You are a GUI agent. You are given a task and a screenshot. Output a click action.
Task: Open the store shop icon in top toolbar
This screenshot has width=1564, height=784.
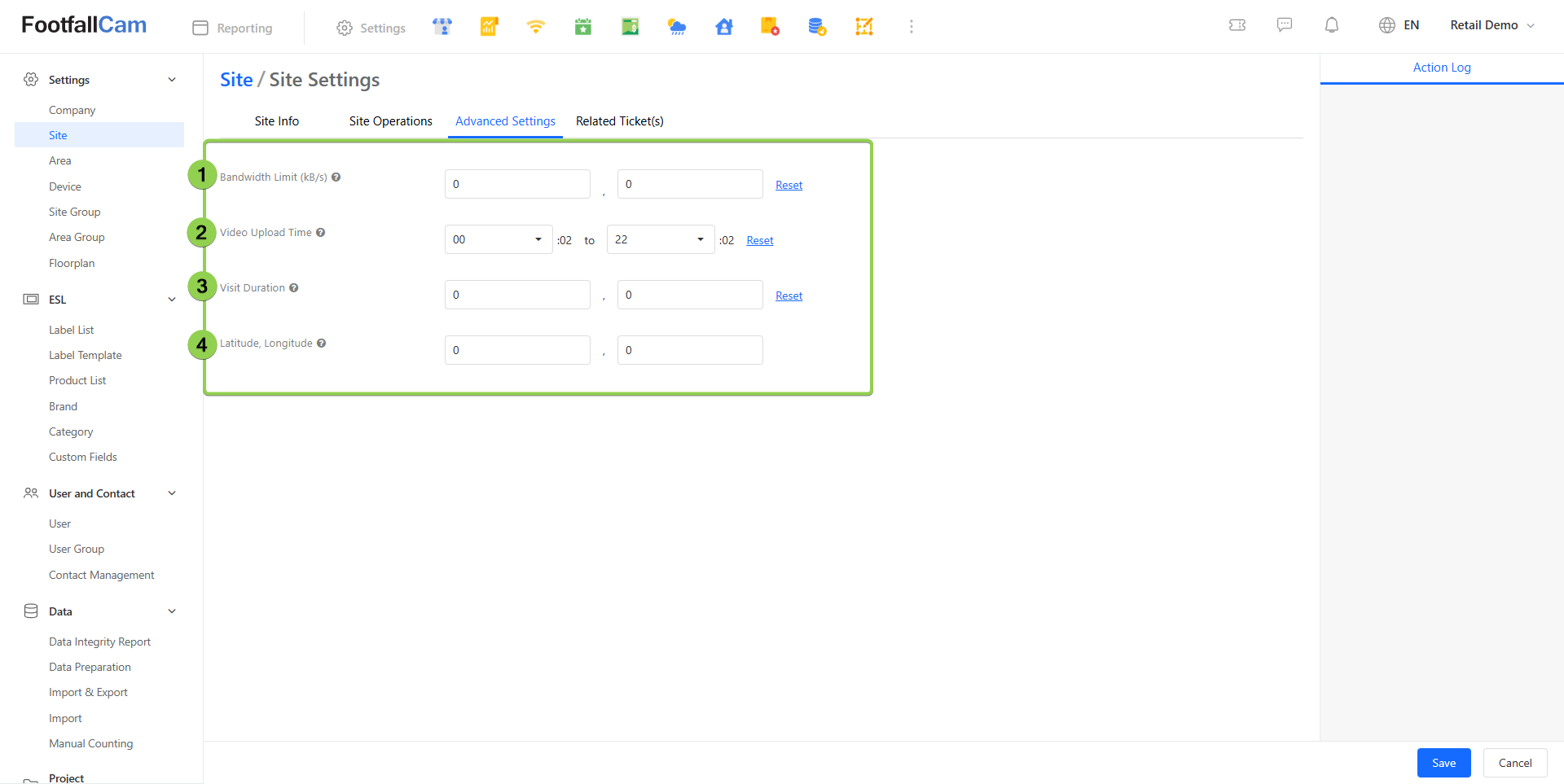coord(442,27)
